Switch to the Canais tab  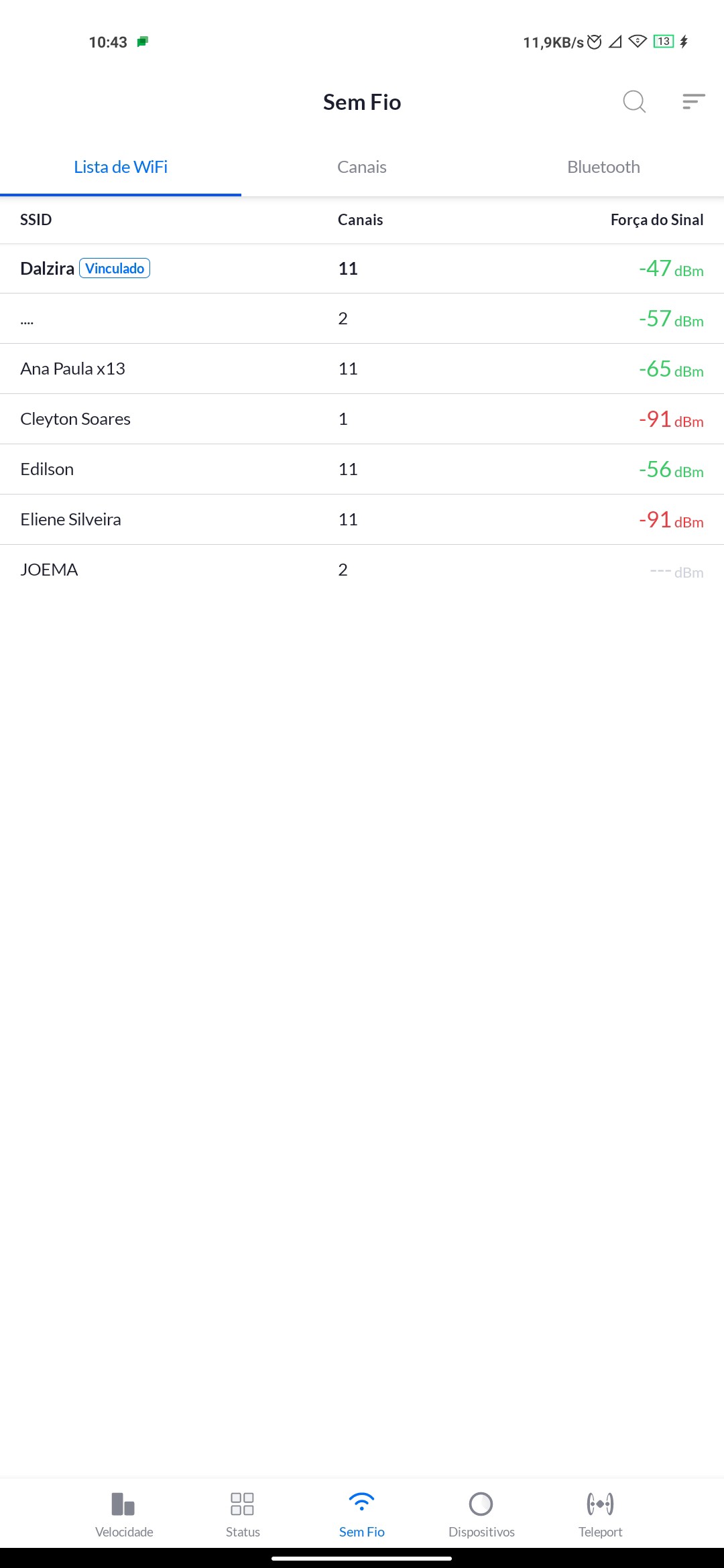click(362, 167)
